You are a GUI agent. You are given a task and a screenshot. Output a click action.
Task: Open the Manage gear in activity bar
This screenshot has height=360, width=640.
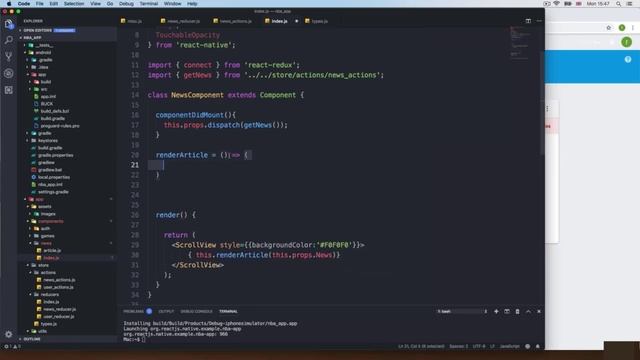9,334
